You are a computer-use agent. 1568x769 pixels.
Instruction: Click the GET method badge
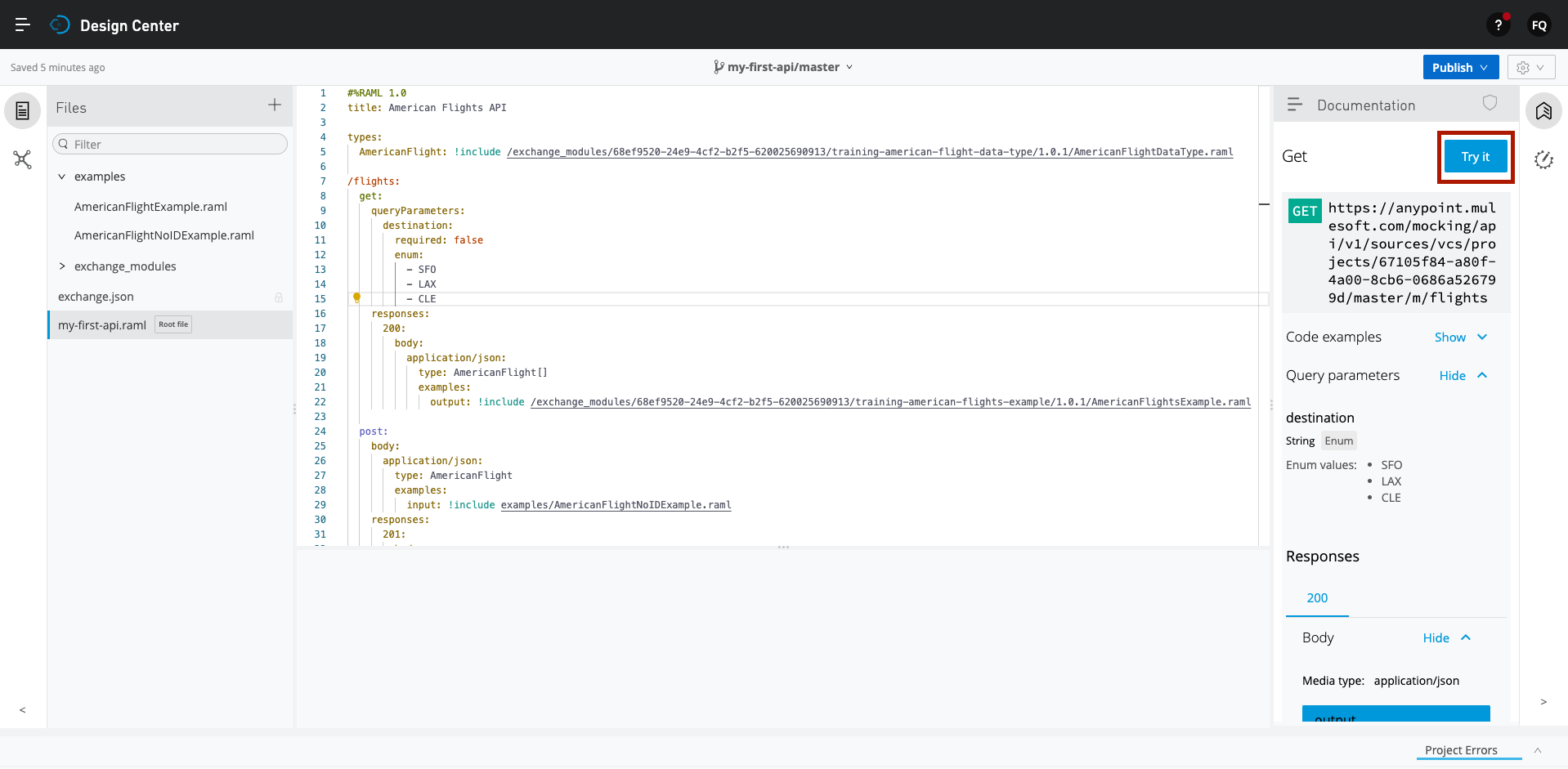point(1305,211)
